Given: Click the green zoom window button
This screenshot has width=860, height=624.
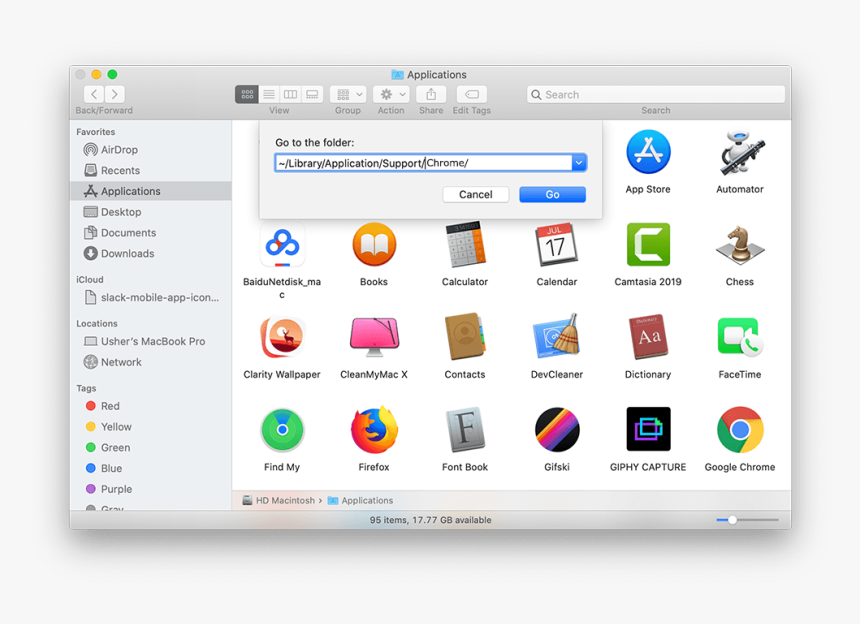Looking at the screenshot, I should (x=112, y=74).
